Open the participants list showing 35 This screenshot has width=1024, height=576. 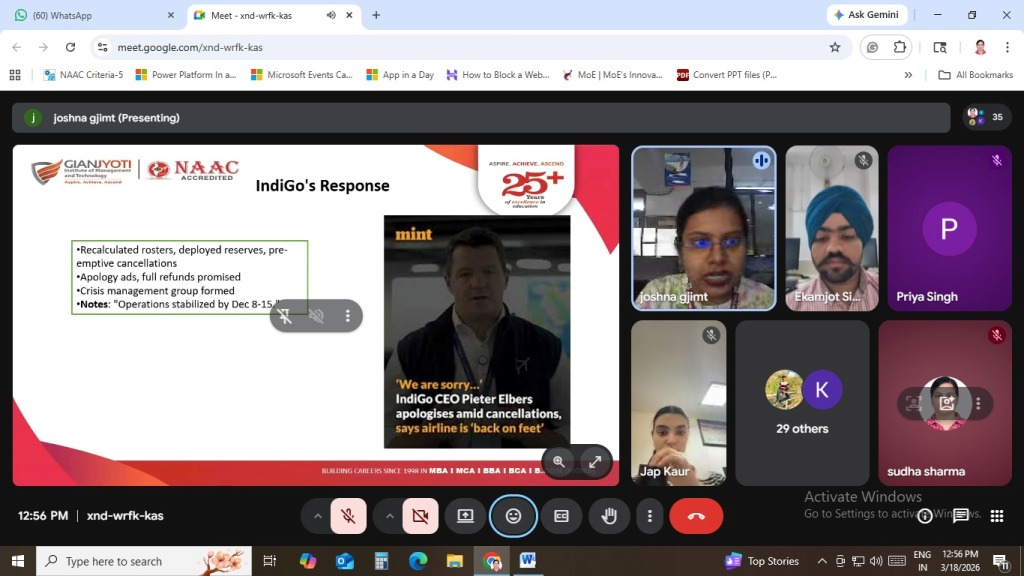coord(986,117)
